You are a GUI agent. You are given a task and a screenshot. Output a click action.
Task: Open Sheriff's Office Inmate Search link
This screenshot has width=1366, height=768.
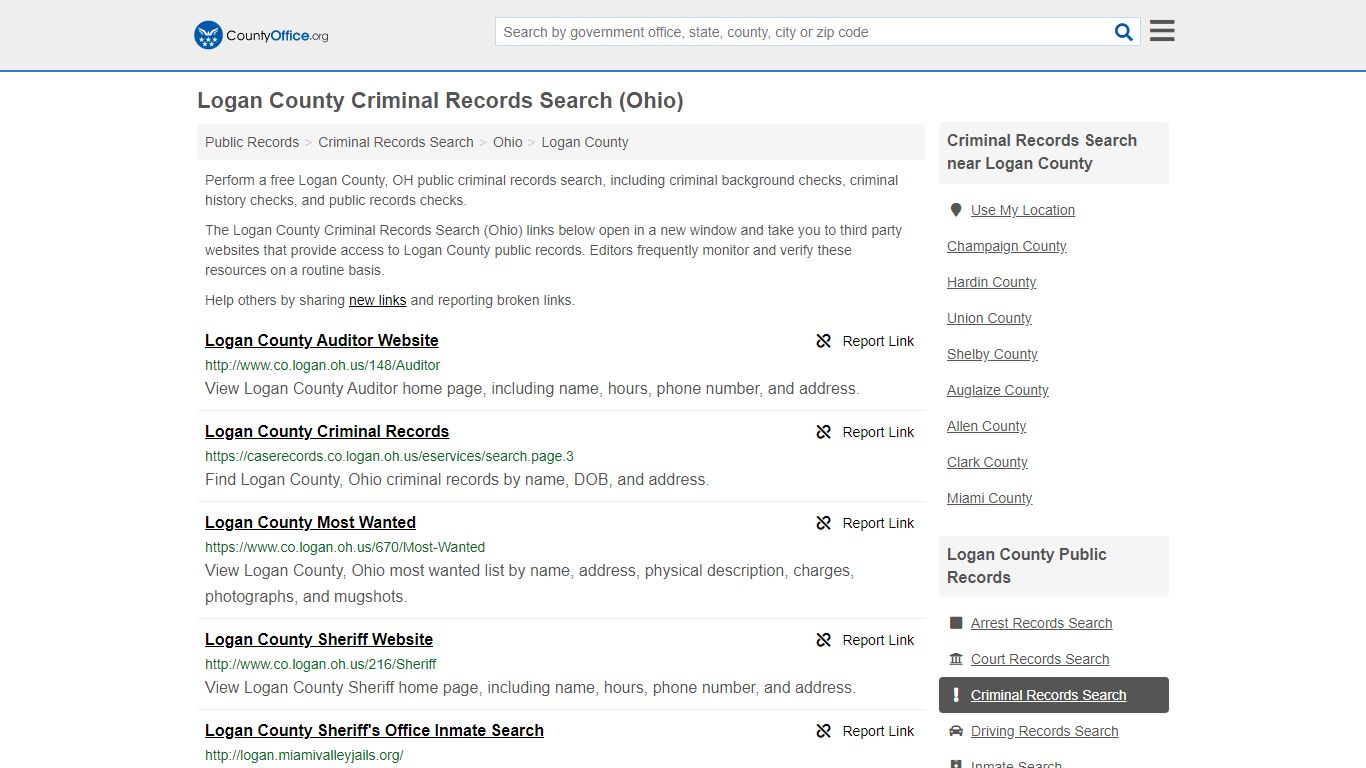(374, 730)
